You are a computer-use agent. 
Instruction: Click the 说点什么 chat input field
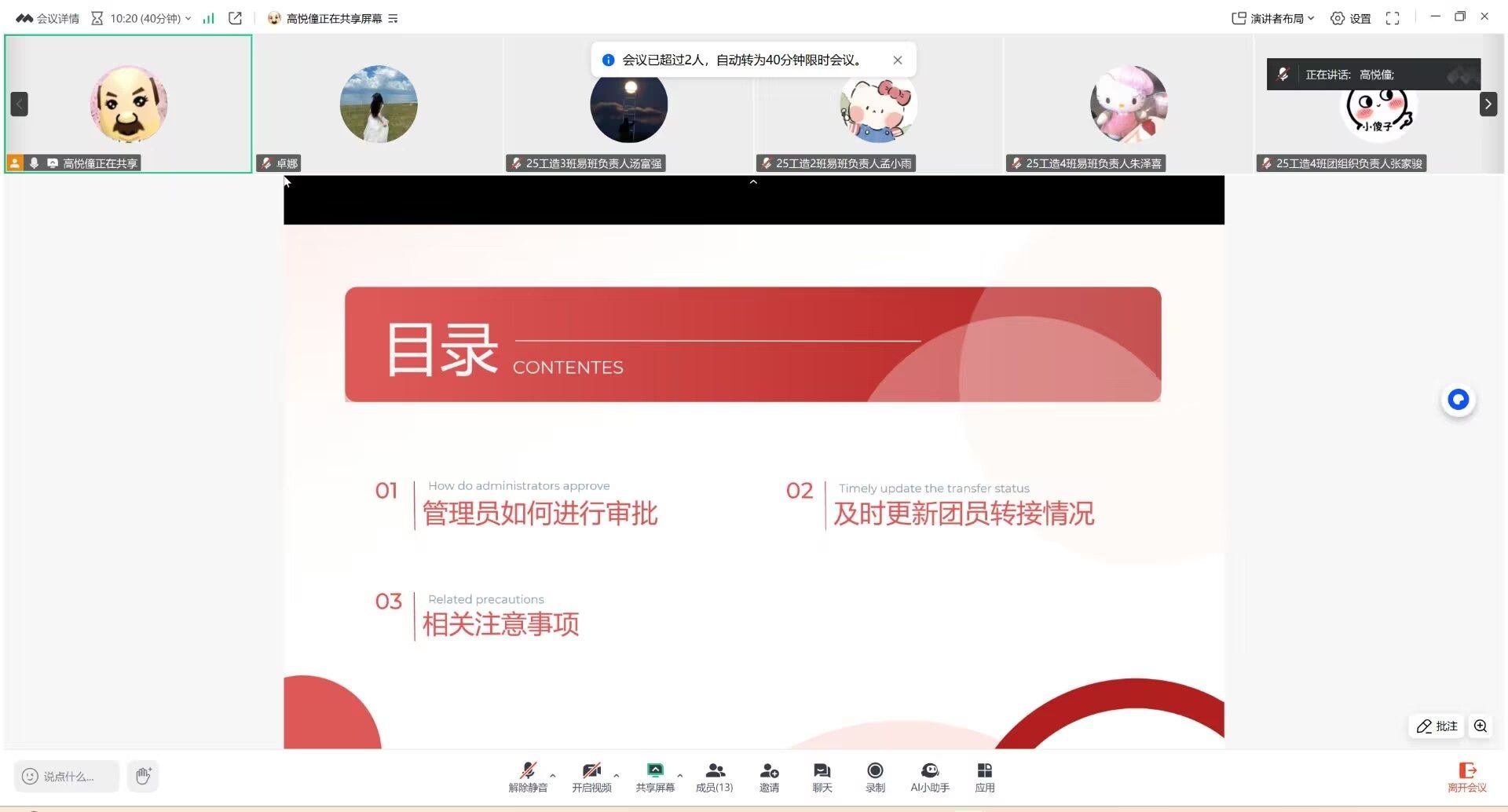coord(67,776)
